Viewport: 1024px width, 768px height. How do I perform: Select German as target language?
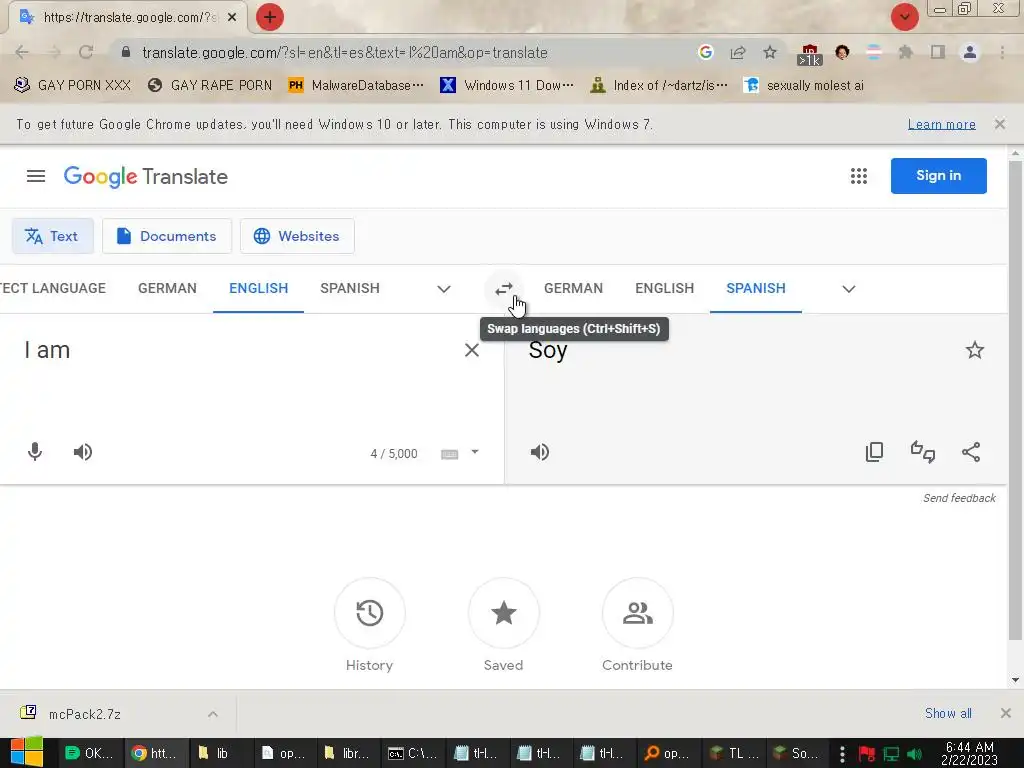tap(573, 288)
